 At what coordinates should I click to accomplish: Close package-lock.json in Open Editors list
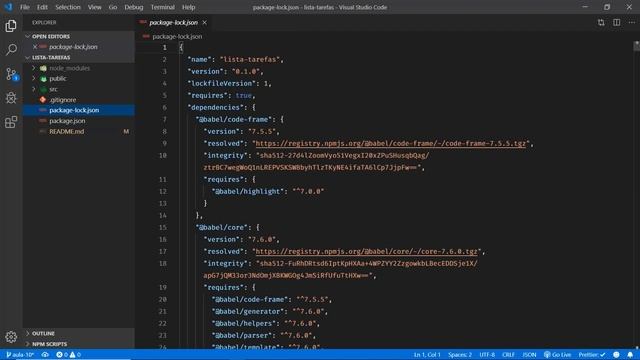click(x=35, y=47)
